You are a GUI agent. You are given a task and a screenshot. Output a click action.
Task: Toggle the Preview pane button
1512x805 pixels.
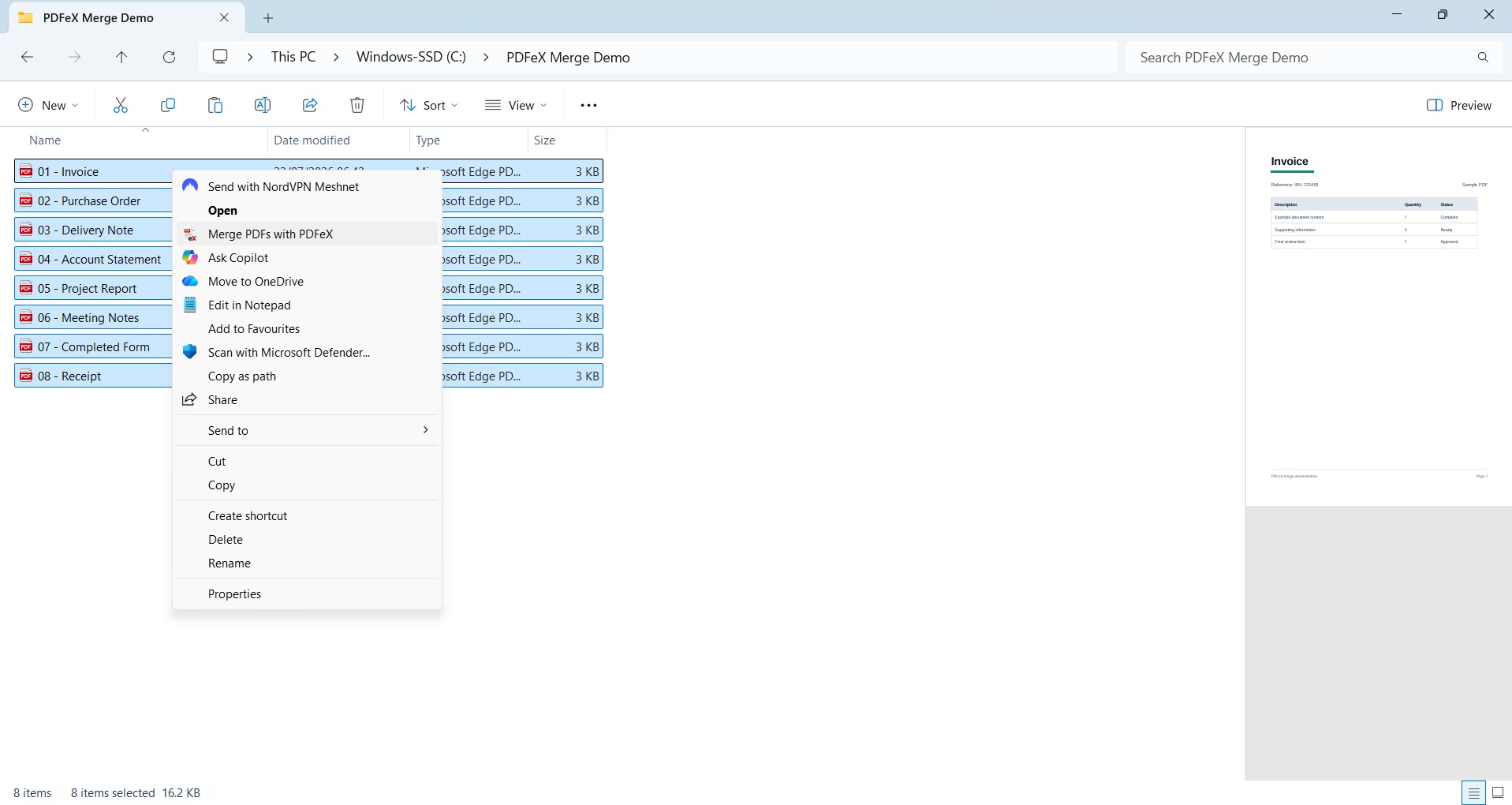pos(1459,105)
